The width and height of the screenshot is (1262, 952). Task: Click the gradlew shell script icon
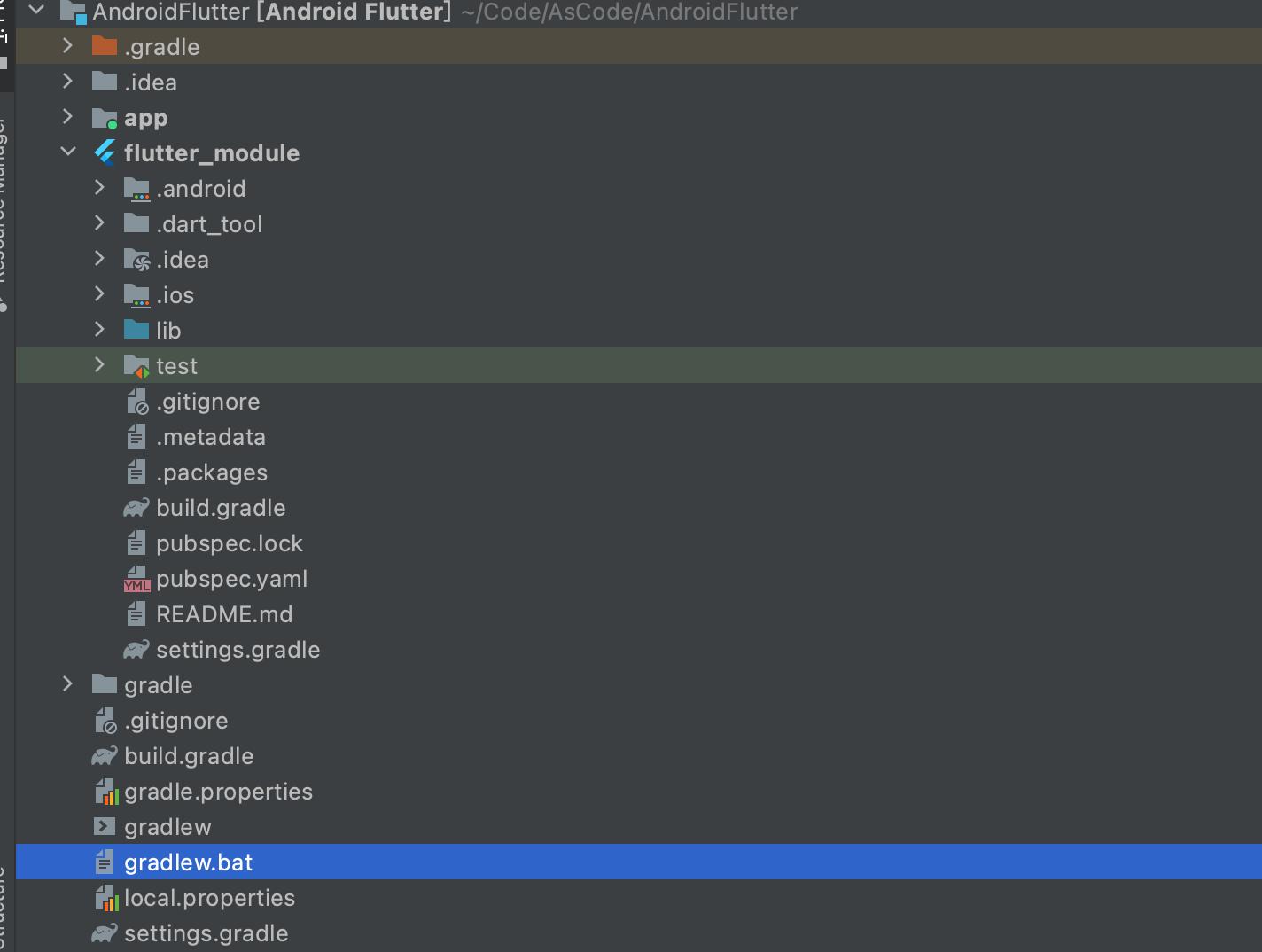tap(105, 827)
